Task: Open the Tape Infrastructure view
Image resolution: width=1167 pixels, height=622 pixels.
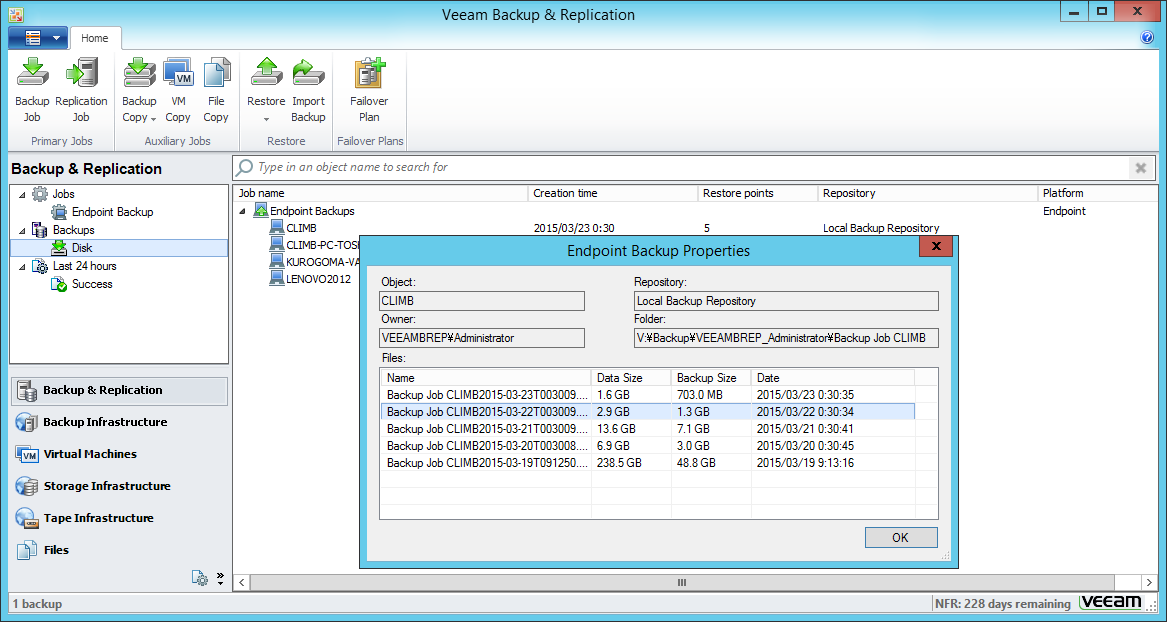Action: (119, 519)
